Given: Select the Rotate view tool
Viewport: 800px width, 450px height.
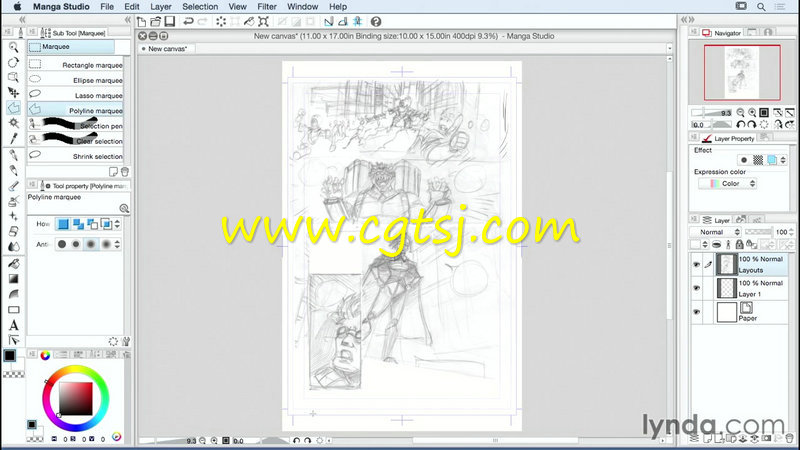Looking at the screenshot, I should click(13, 62).
